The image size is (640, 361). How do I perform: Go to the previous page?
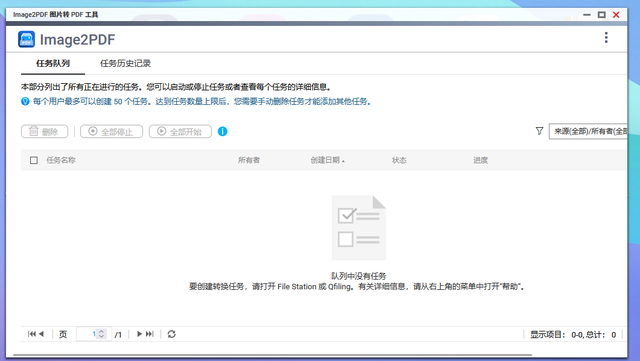click(41, 334)
